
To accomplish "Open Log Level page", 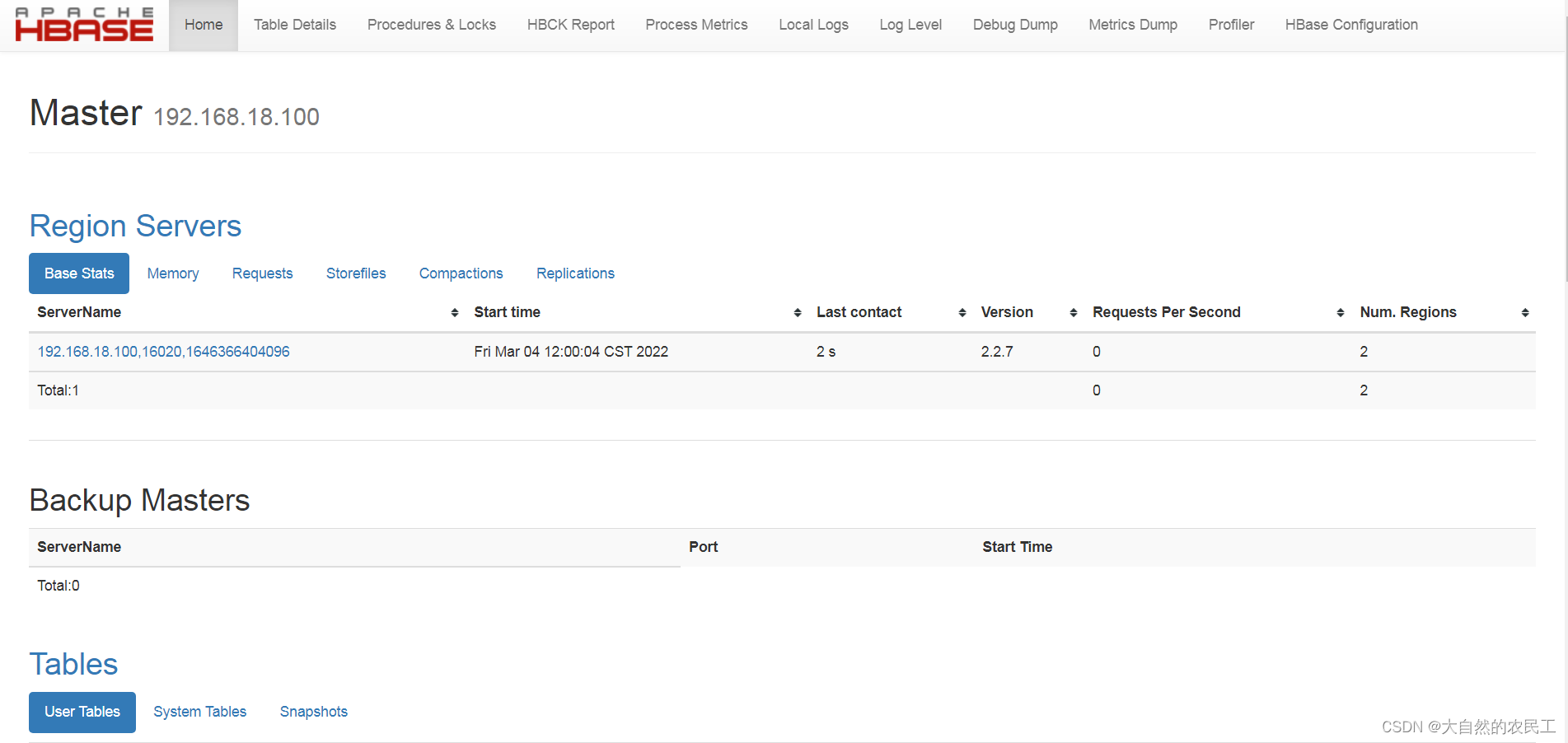I will [910, 25].
